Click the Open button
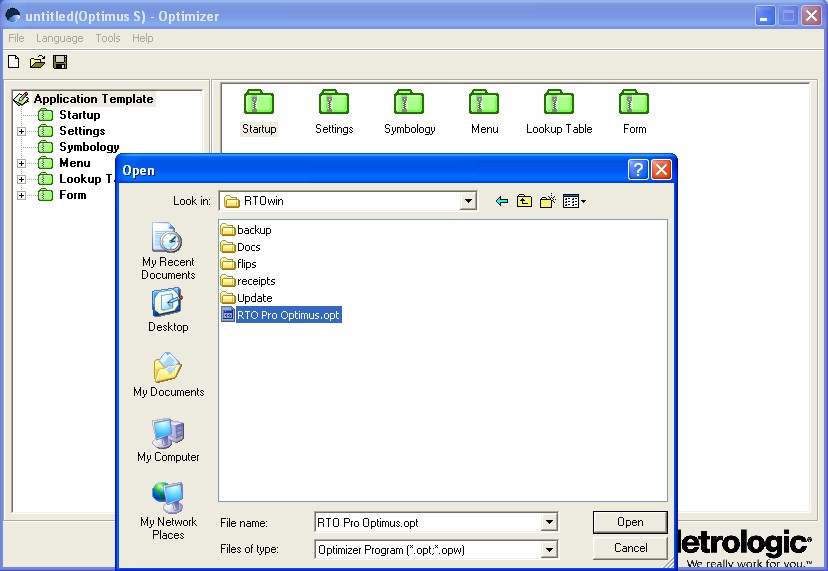 (630, 522)
